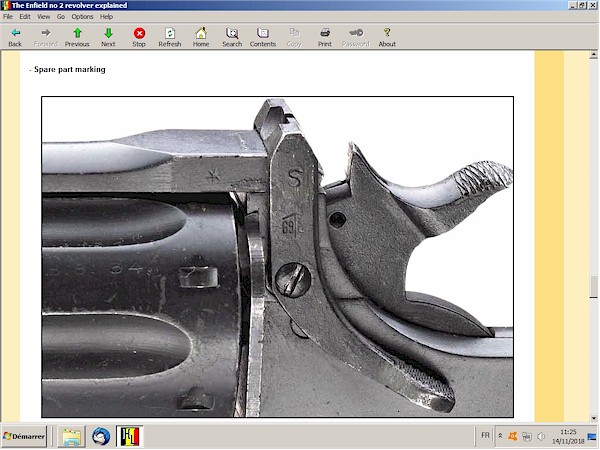Click the 'Spare part marking' heading
Viewport: 600px width, 450px height.
(x=70, y=69)
